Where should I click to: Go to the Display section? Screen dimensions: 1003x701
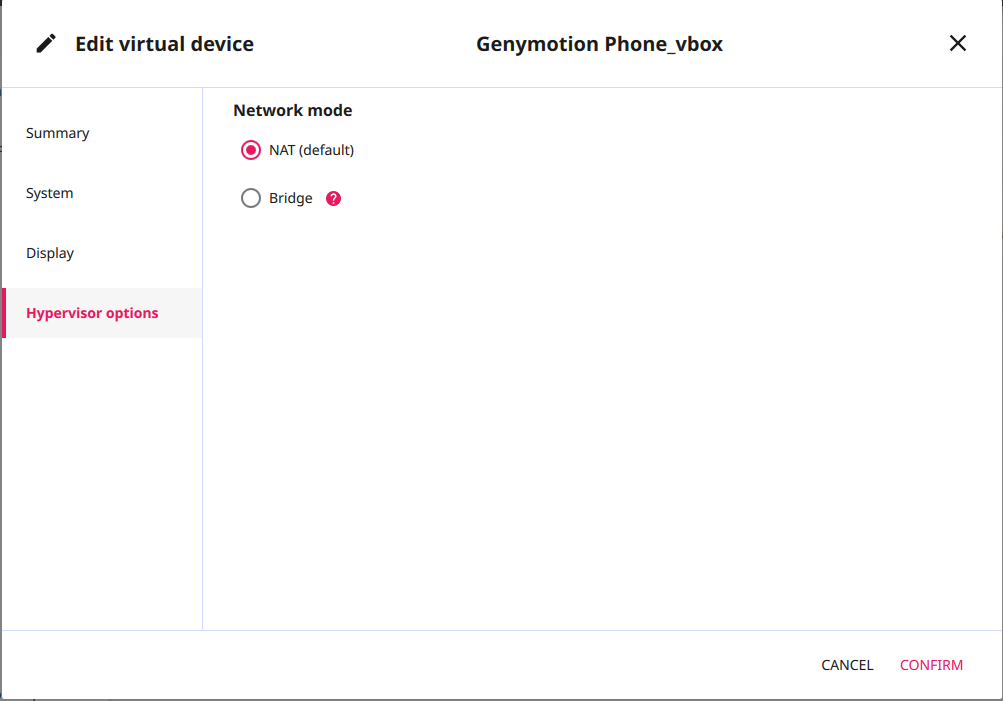50,253
